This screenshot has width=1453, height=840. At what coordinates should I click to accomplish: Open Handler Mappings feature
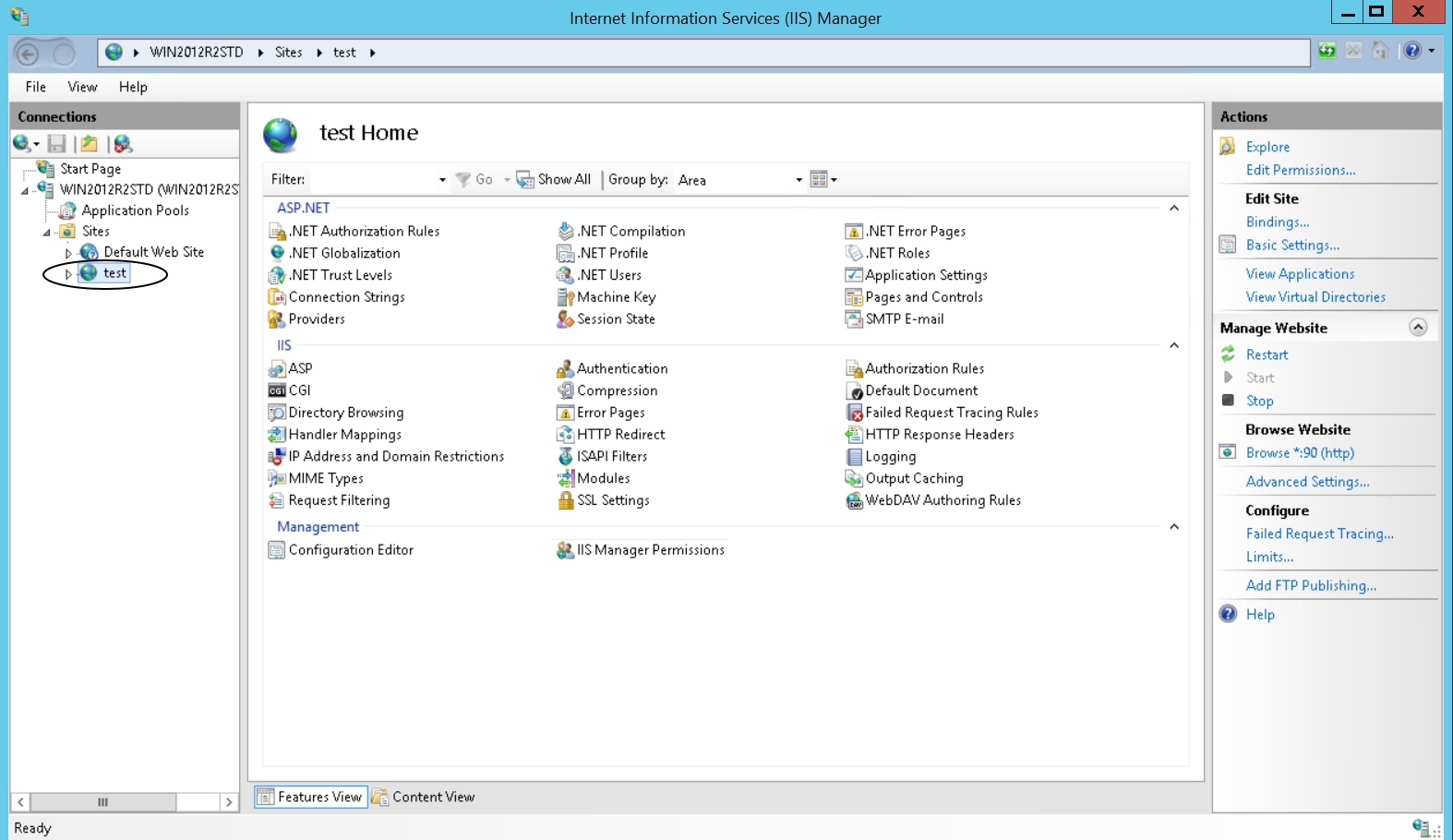(x=335, y=435)
